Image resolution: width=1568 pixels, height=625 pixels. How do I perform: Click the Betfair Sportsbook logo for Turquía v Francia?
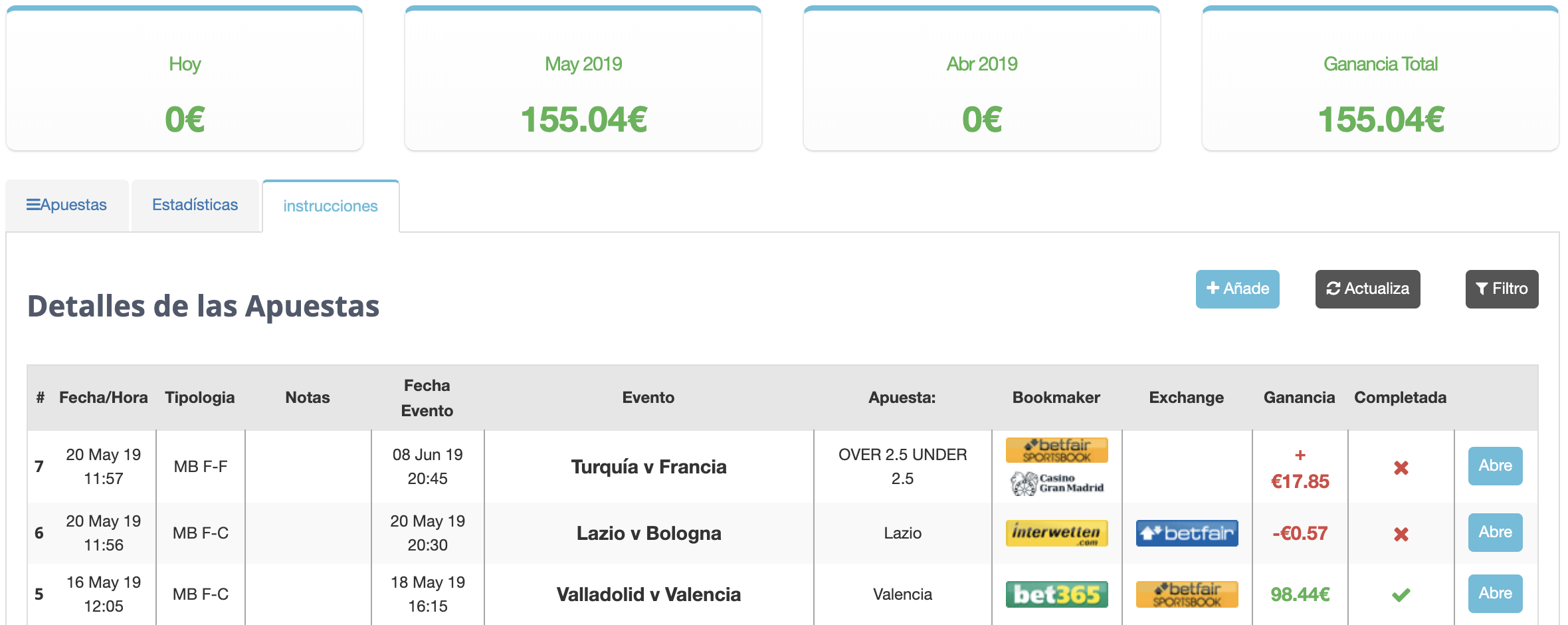pos(1056,450)
